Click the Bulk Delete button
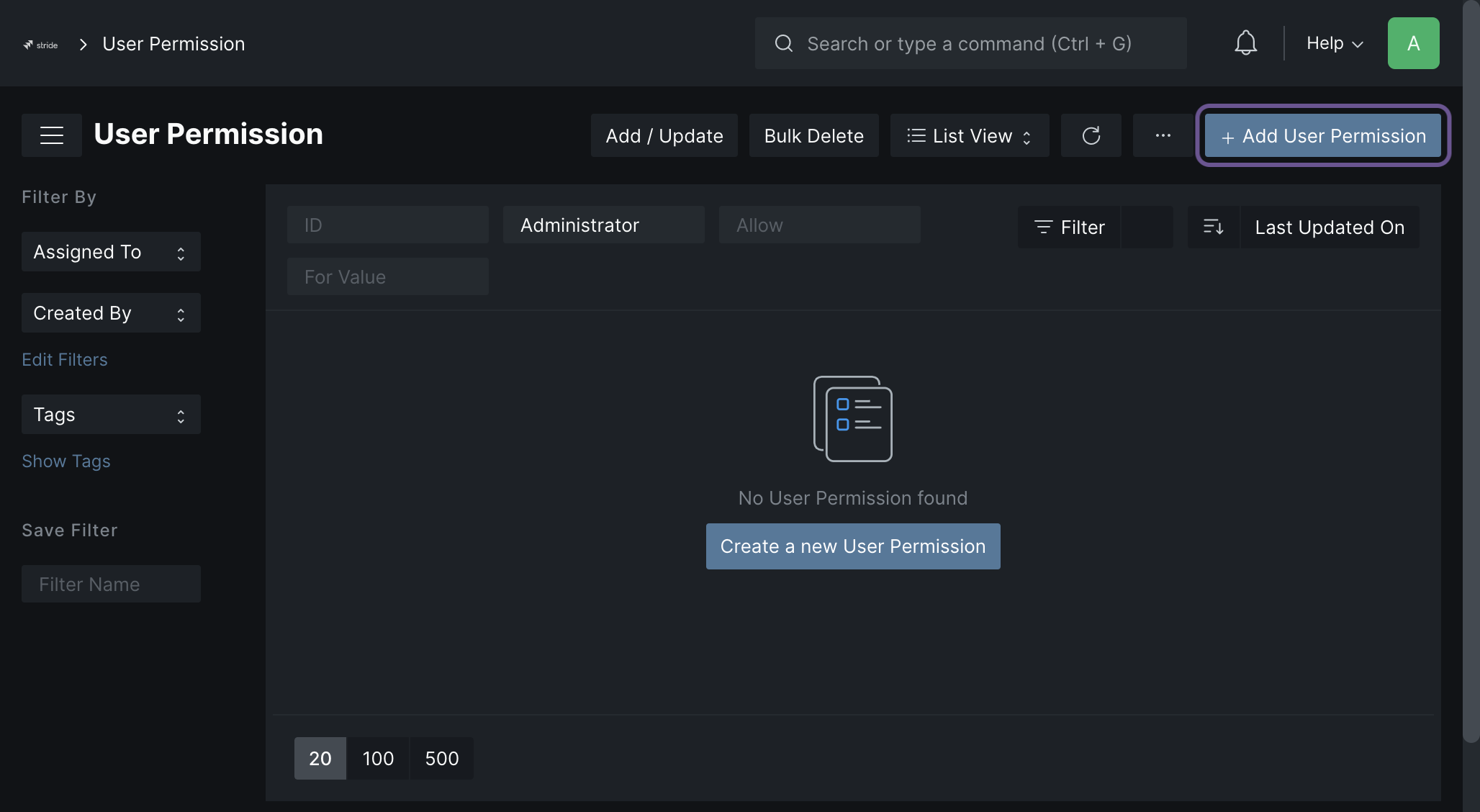The width and height of the screenshot is (1480, 812). click(813, 135)
